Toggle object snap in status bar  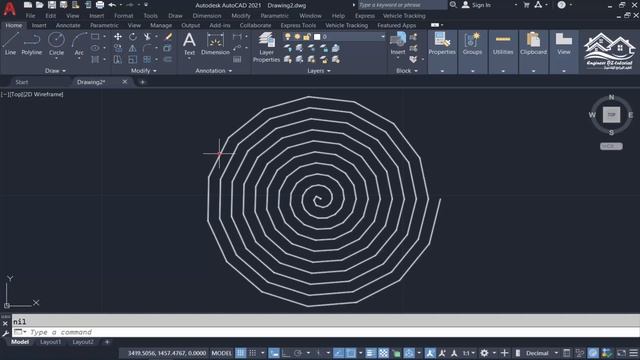pos(351,353)
